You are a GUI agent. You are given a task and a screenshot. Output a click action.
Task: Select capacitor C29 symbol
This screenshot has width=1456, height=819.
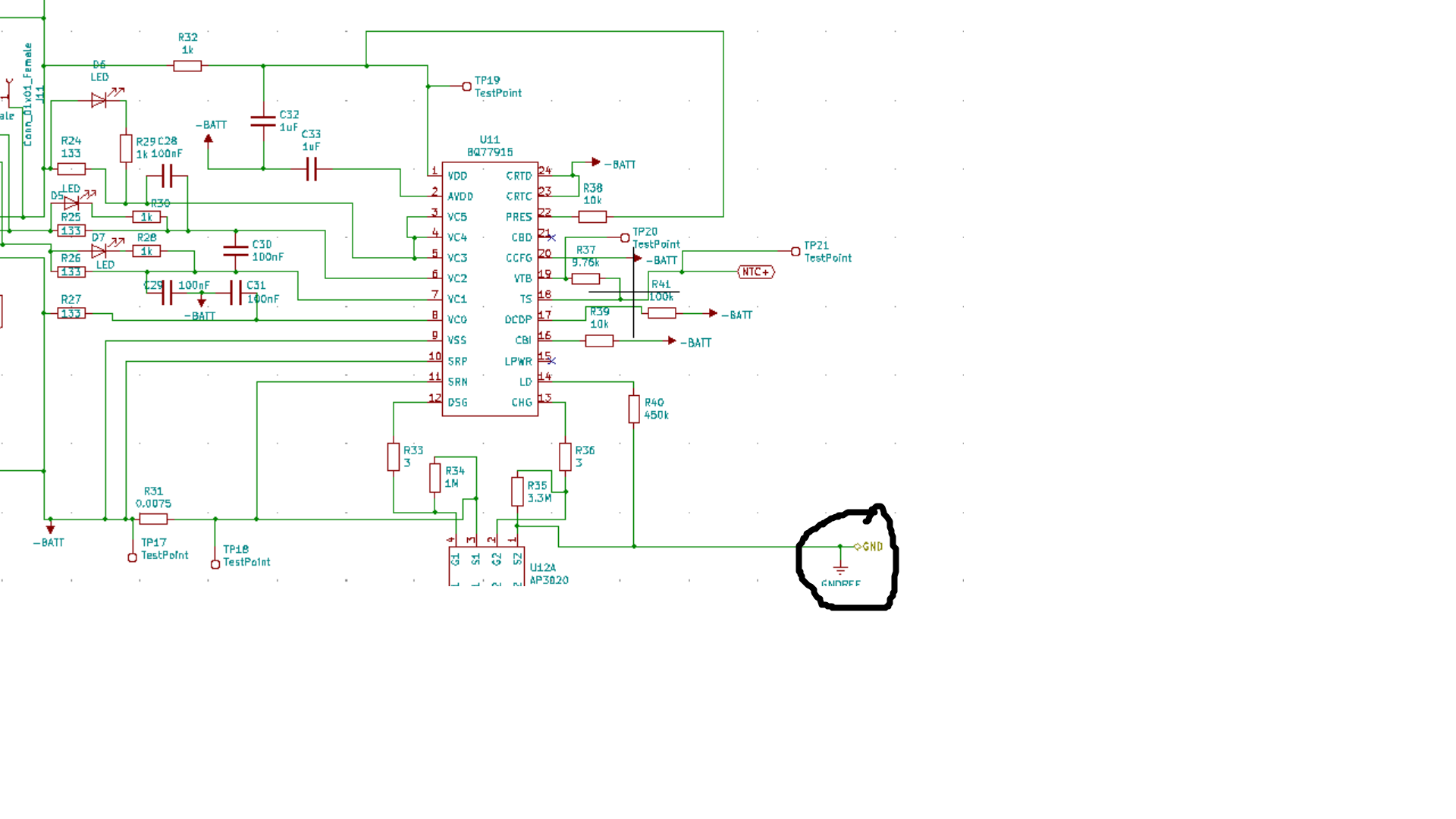[x=167, y=293]
